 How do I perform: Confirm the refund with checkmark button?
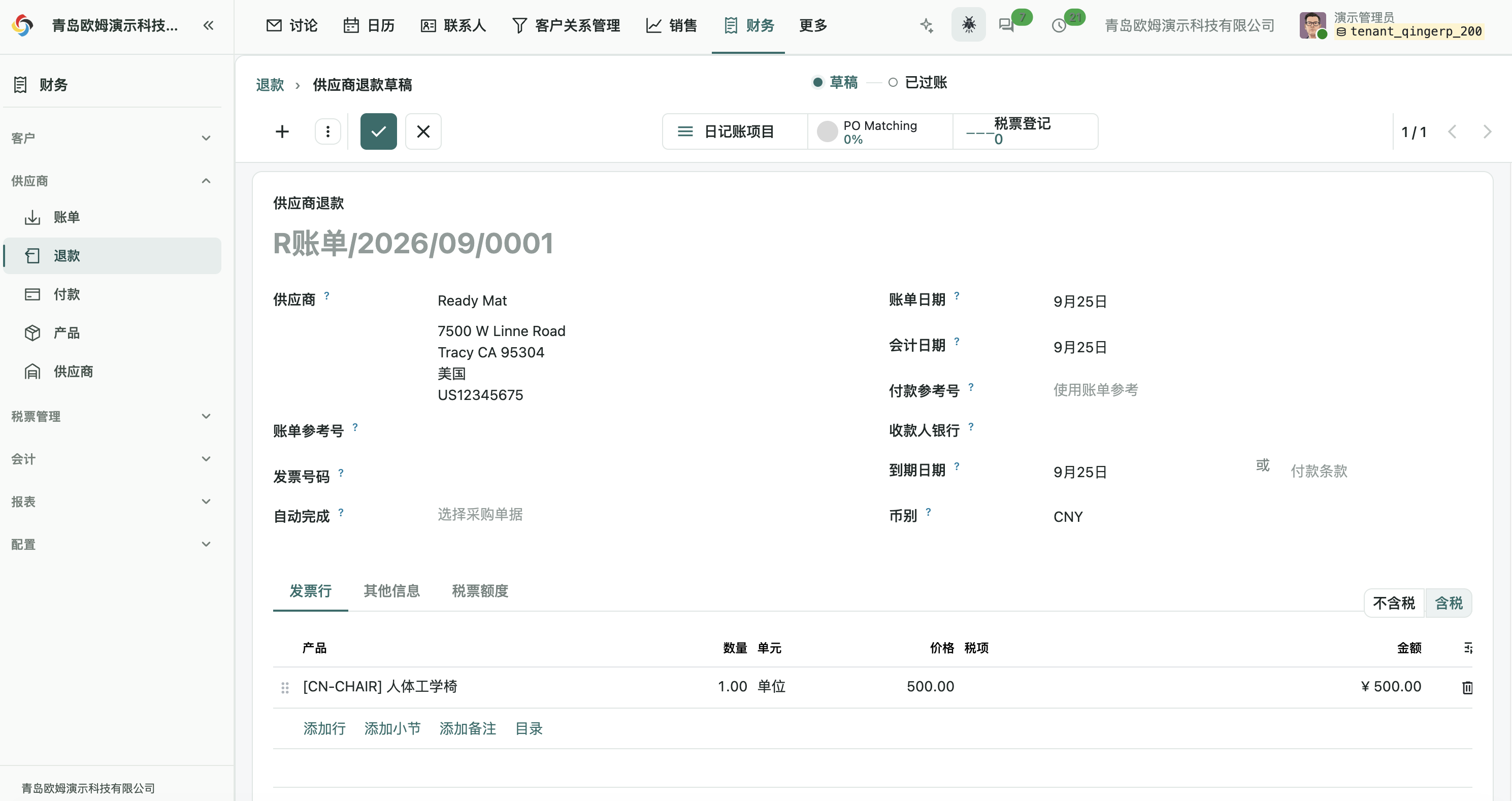379,131
